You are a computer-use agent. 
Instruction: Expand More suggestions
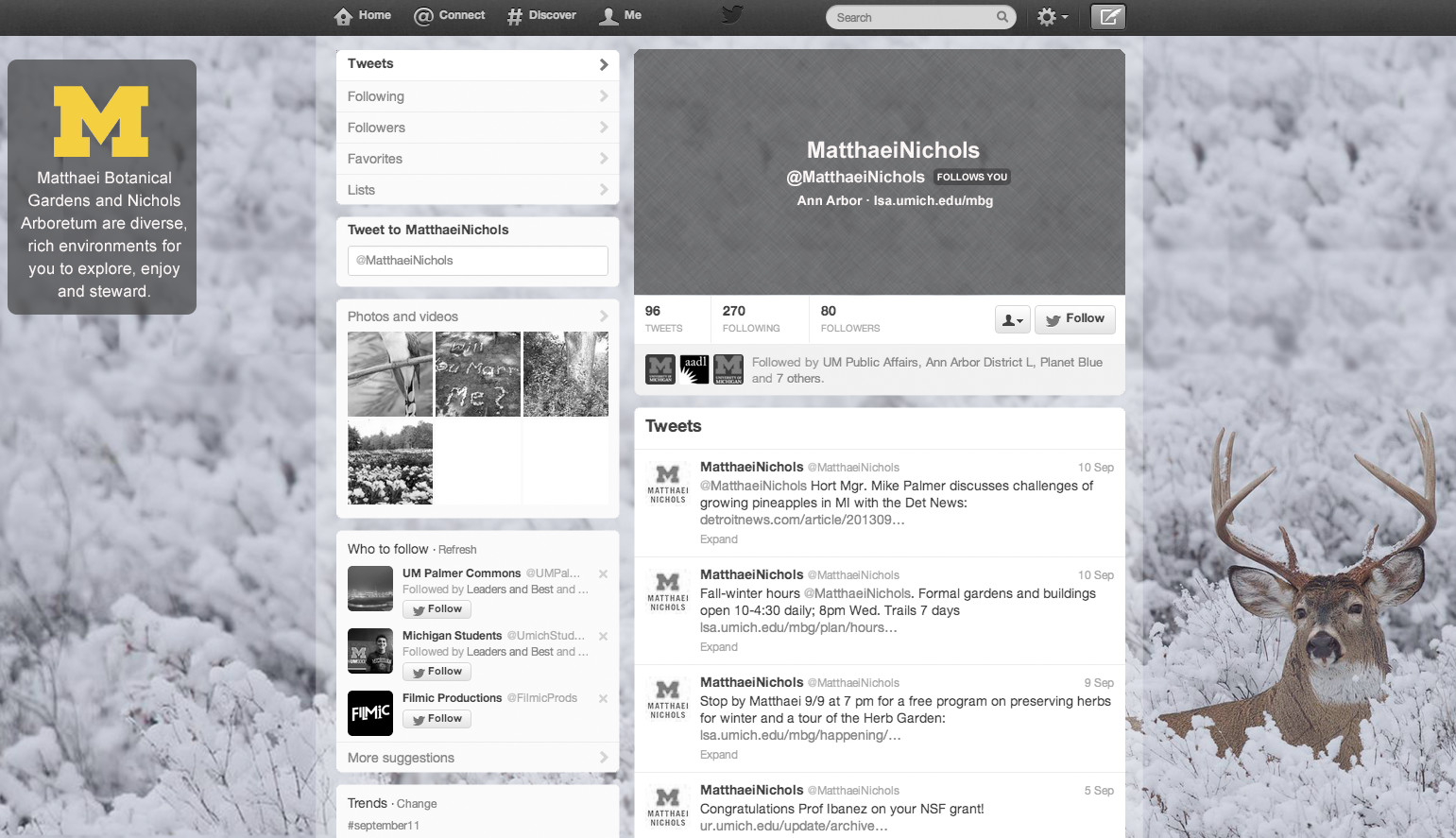477,758
